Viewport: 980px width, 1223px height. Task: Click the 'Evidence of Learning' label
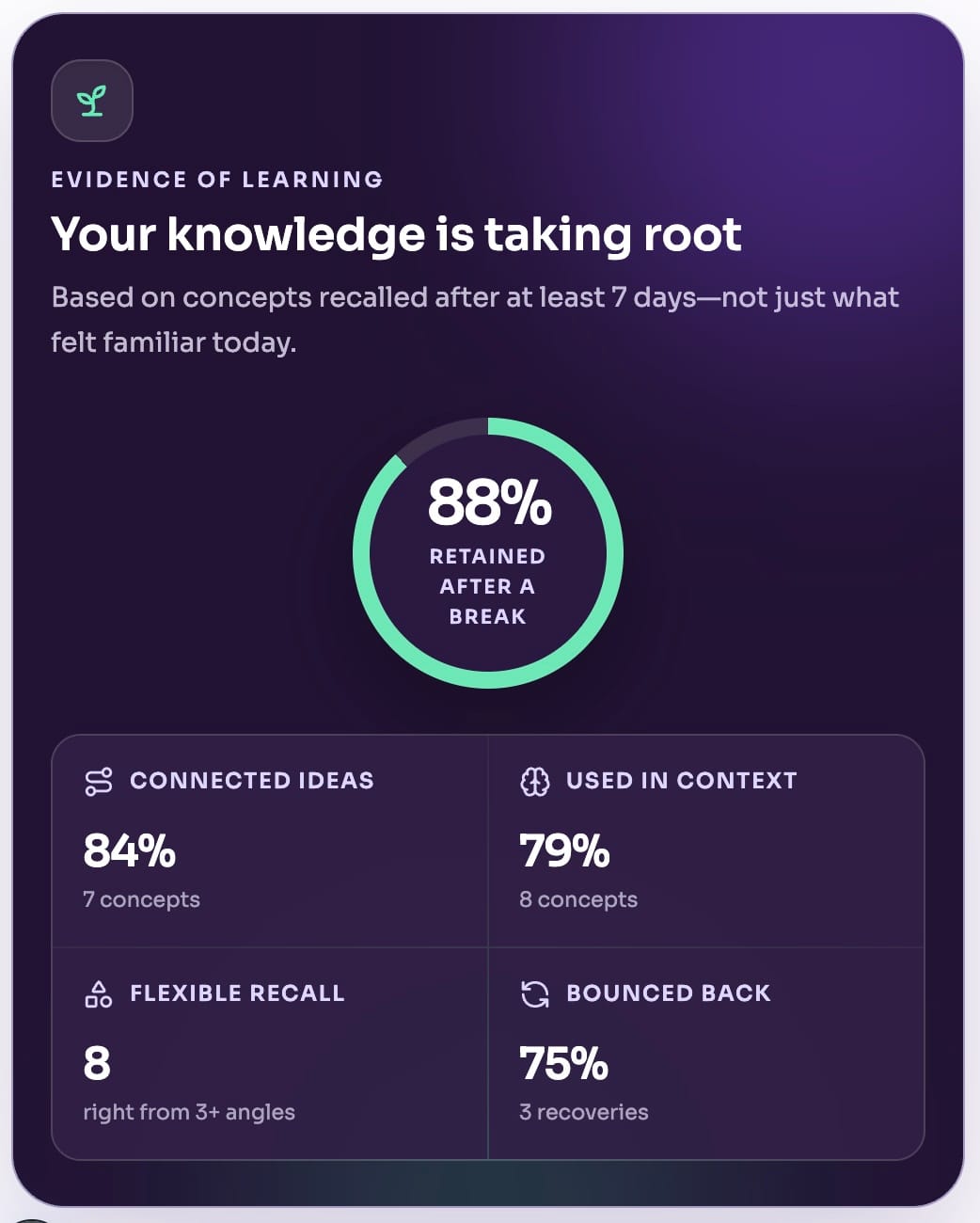(217, 180)
